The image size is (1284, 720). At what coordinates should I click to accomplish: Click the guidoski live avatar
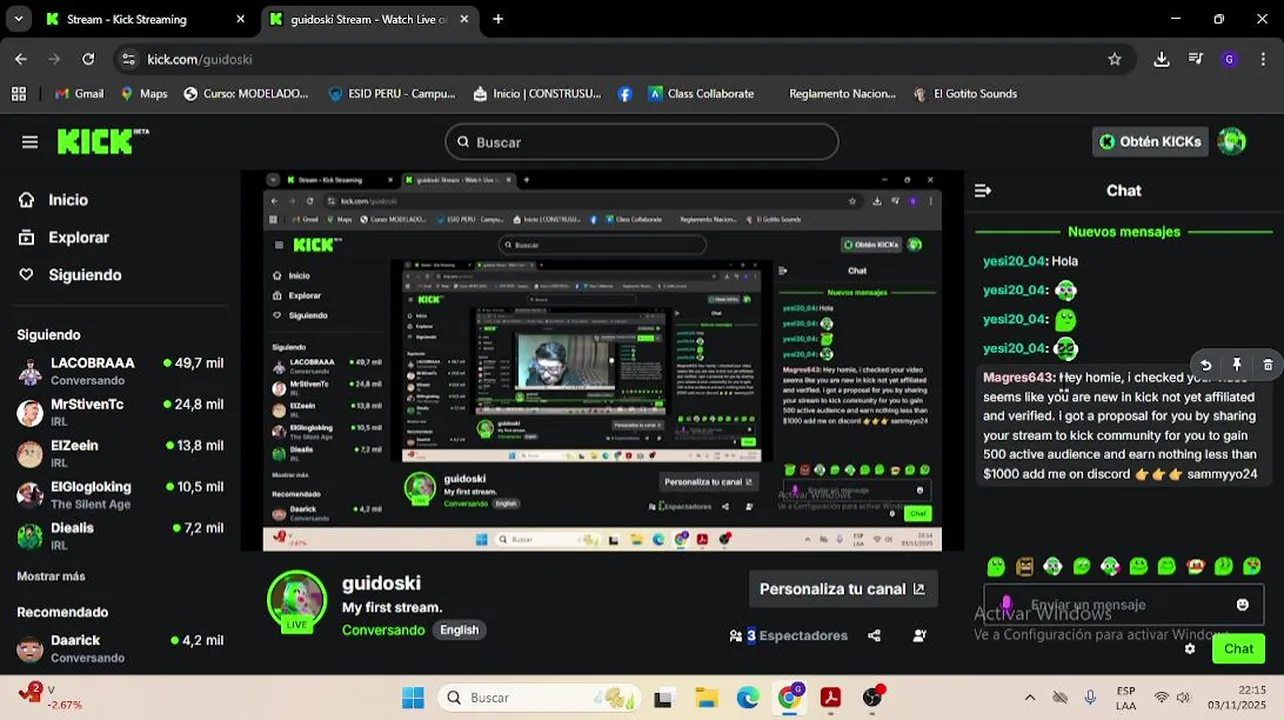(297, 601)
